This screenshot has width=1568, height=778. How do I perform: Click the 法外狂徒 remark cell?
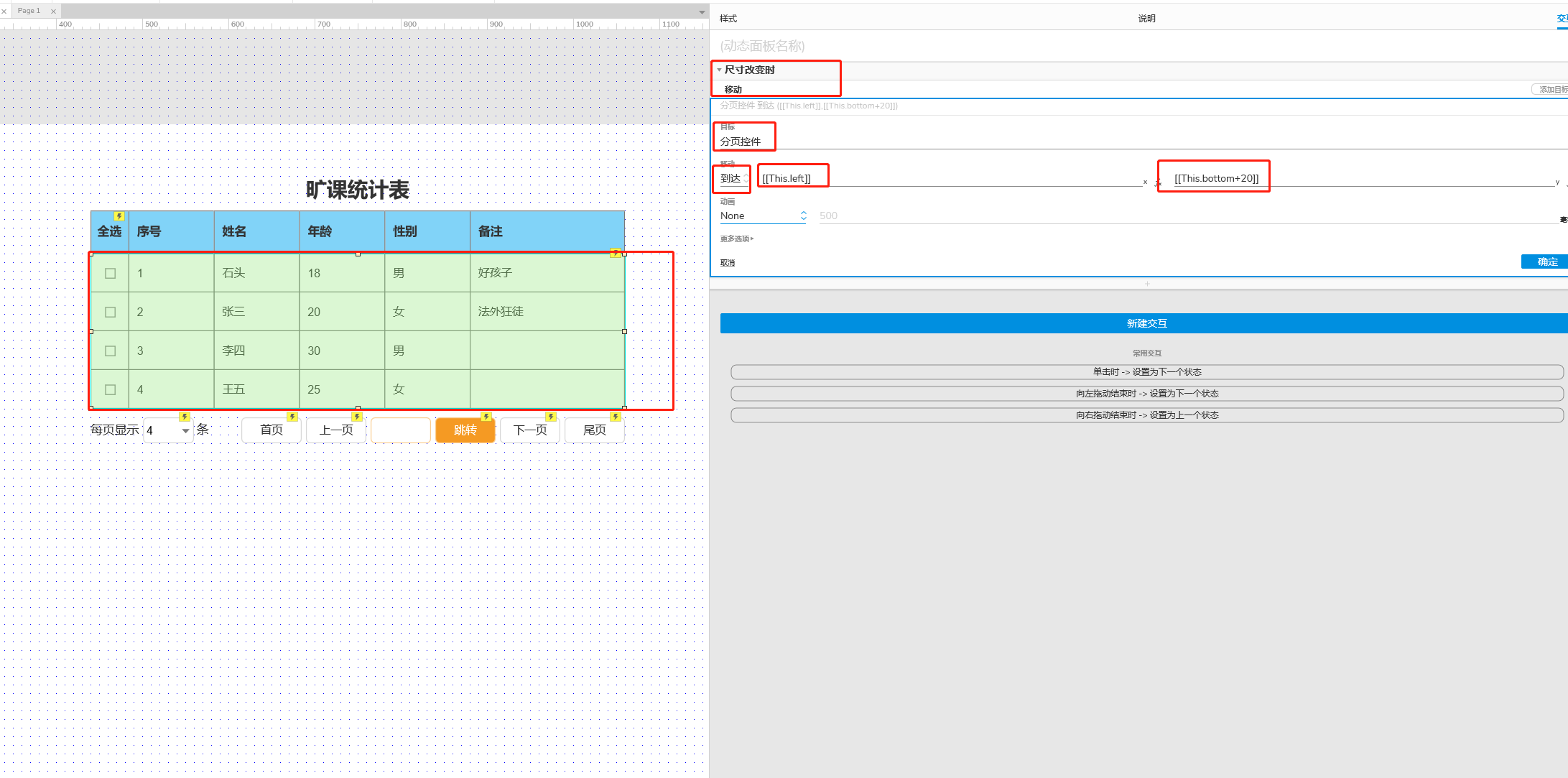pos(547,312)
